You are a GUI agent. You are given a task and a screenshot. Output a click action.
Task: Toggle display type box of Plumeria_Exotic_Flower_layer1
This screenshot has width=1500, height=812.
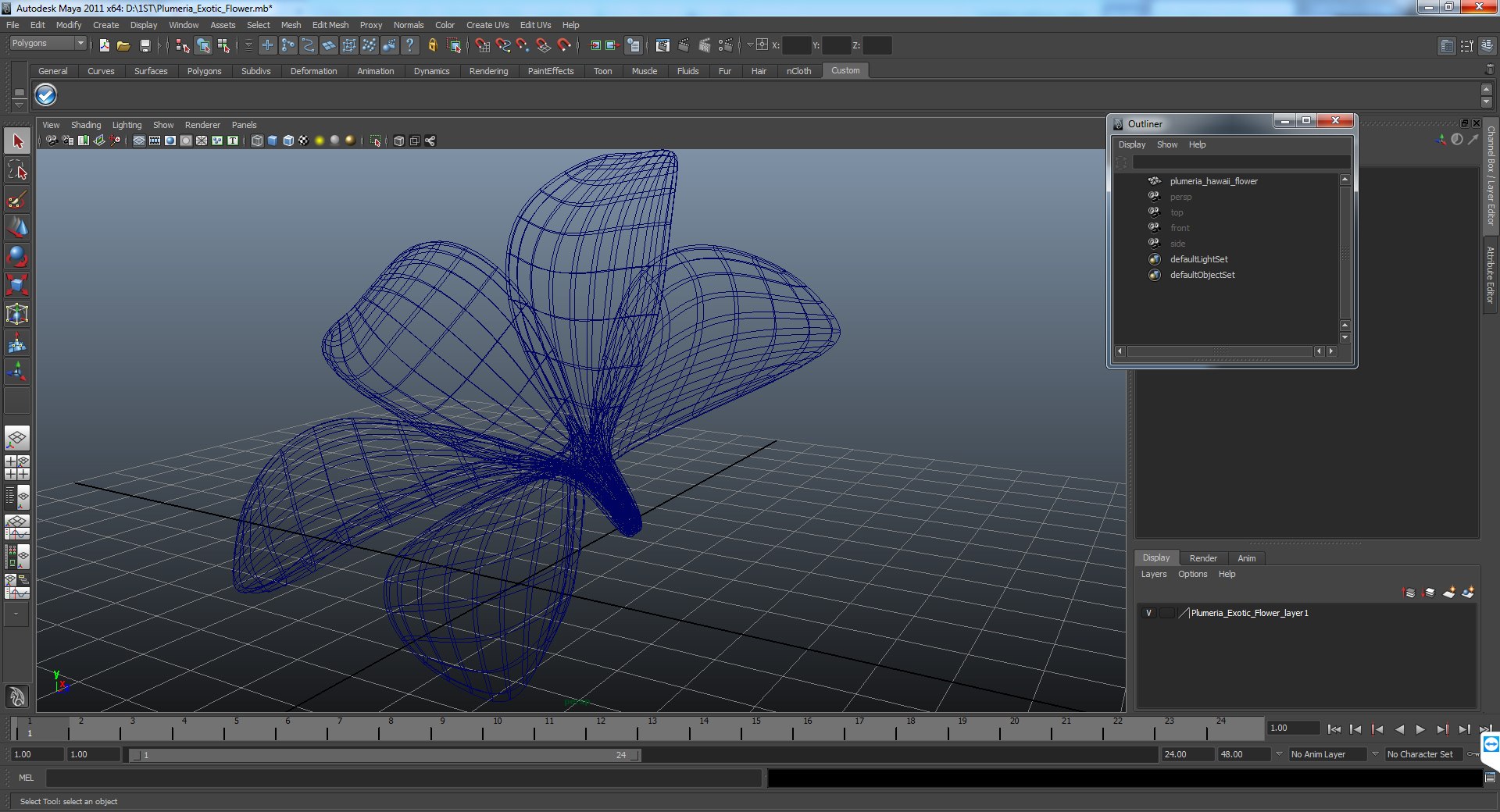tap(1167, 613)
